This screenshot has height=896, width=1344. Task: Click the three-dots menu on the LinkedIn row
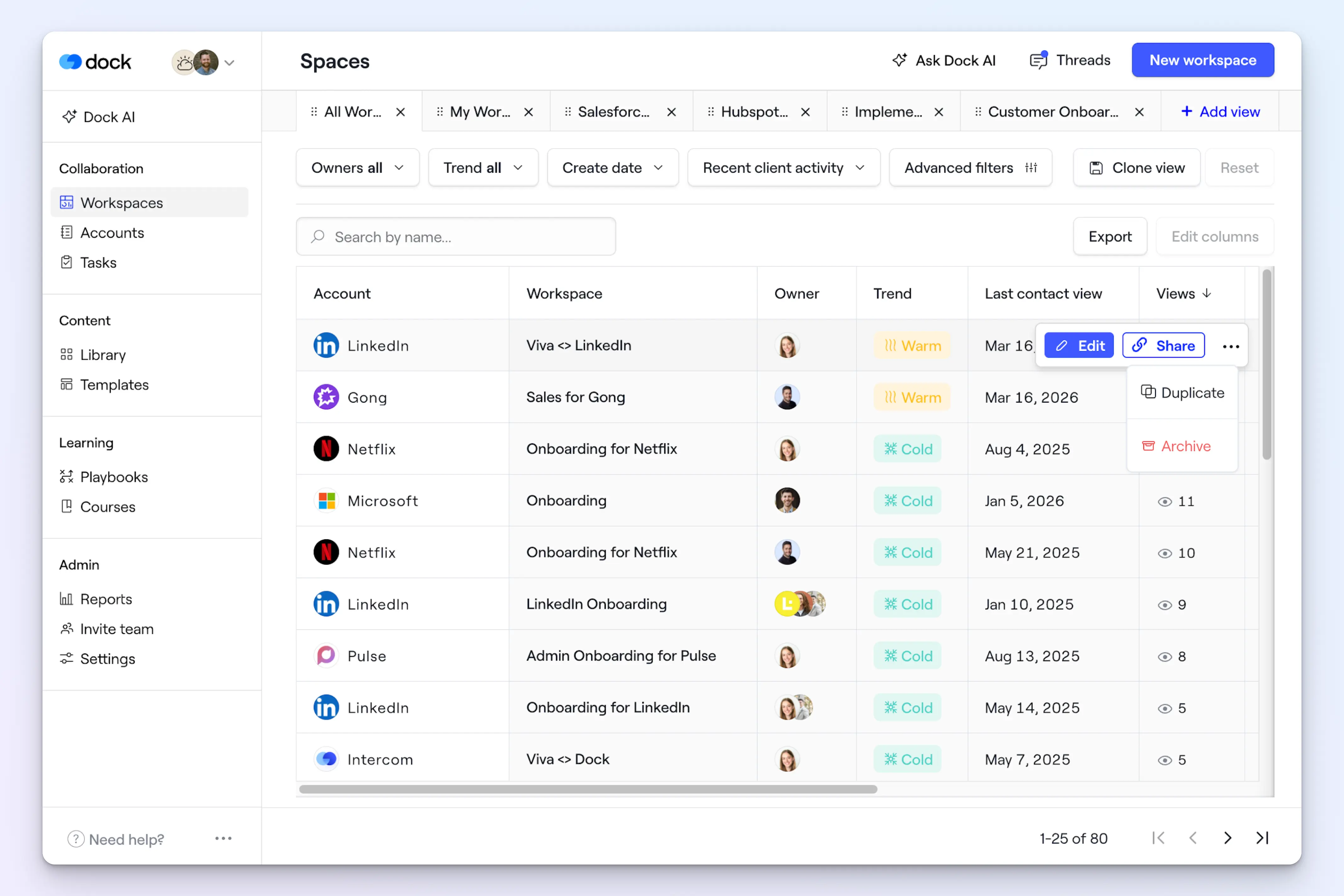[1230, 346]
